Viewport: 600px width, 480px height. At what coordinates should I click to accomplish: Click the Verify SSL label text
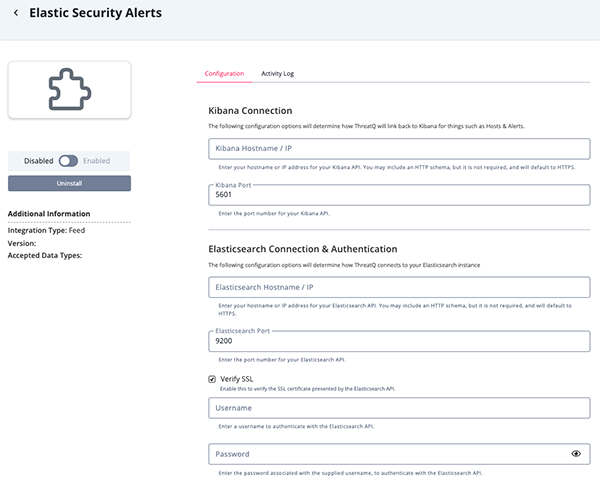click(236, 379)
